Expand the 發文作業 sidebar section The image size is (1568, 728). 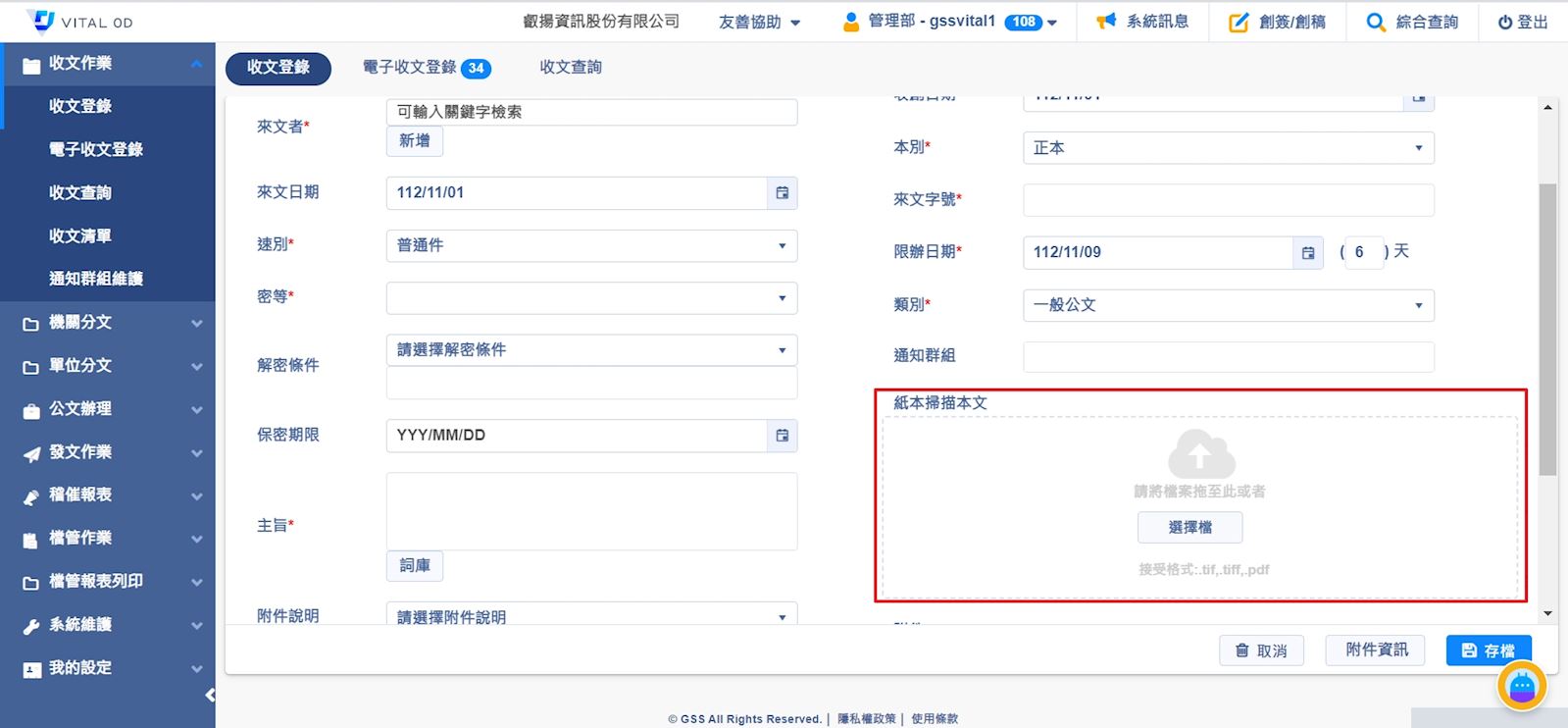point(108,452)
